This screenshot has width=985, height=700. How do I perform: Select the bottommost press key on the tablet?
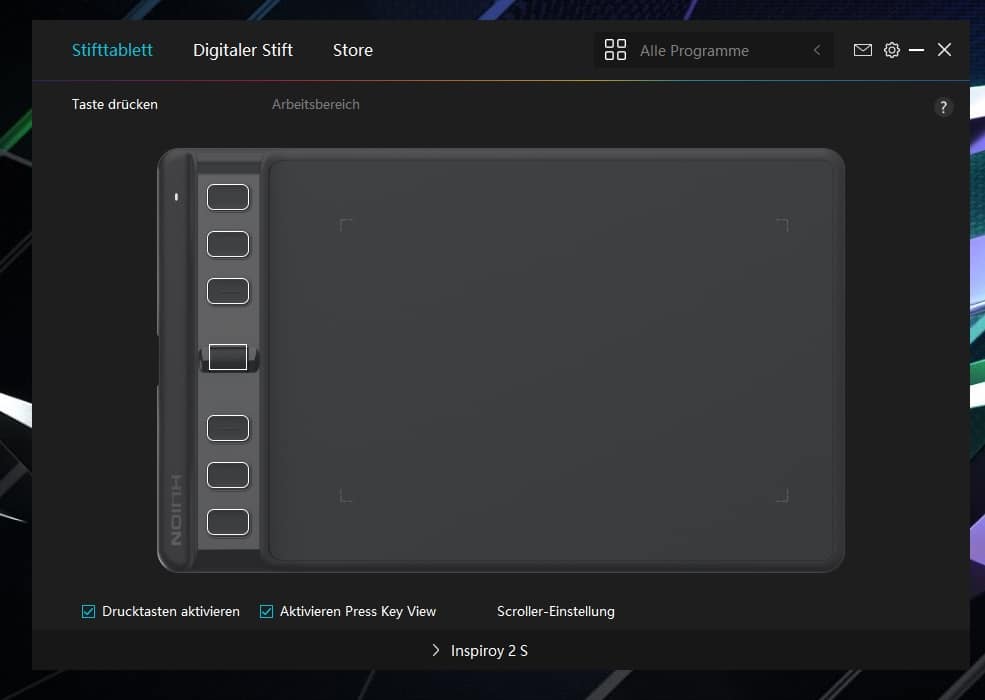pyautogui.click(x=227, y=521)
